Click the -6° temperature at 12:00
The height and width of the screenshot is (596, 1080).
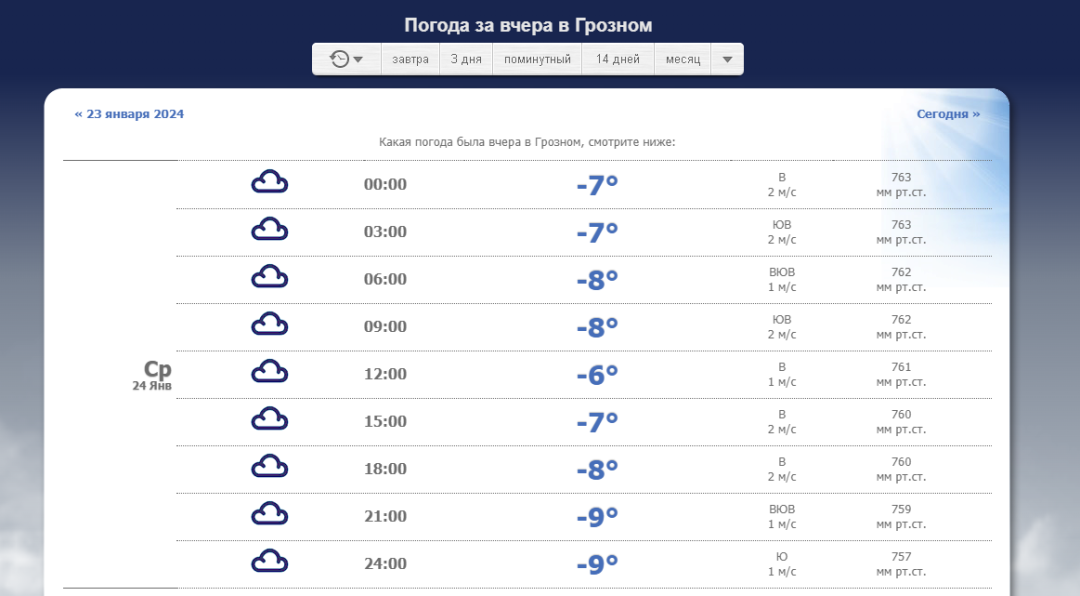pyautogui.click(x=597, y=374)
